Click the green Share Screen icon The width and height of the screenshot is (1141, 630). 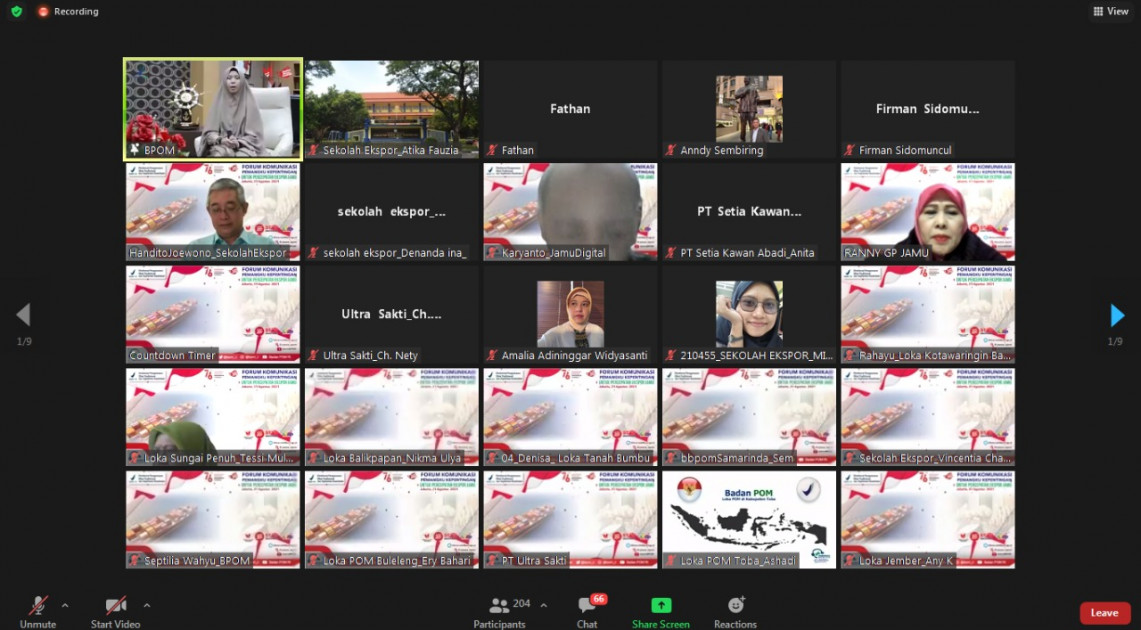tap(661, 606)
